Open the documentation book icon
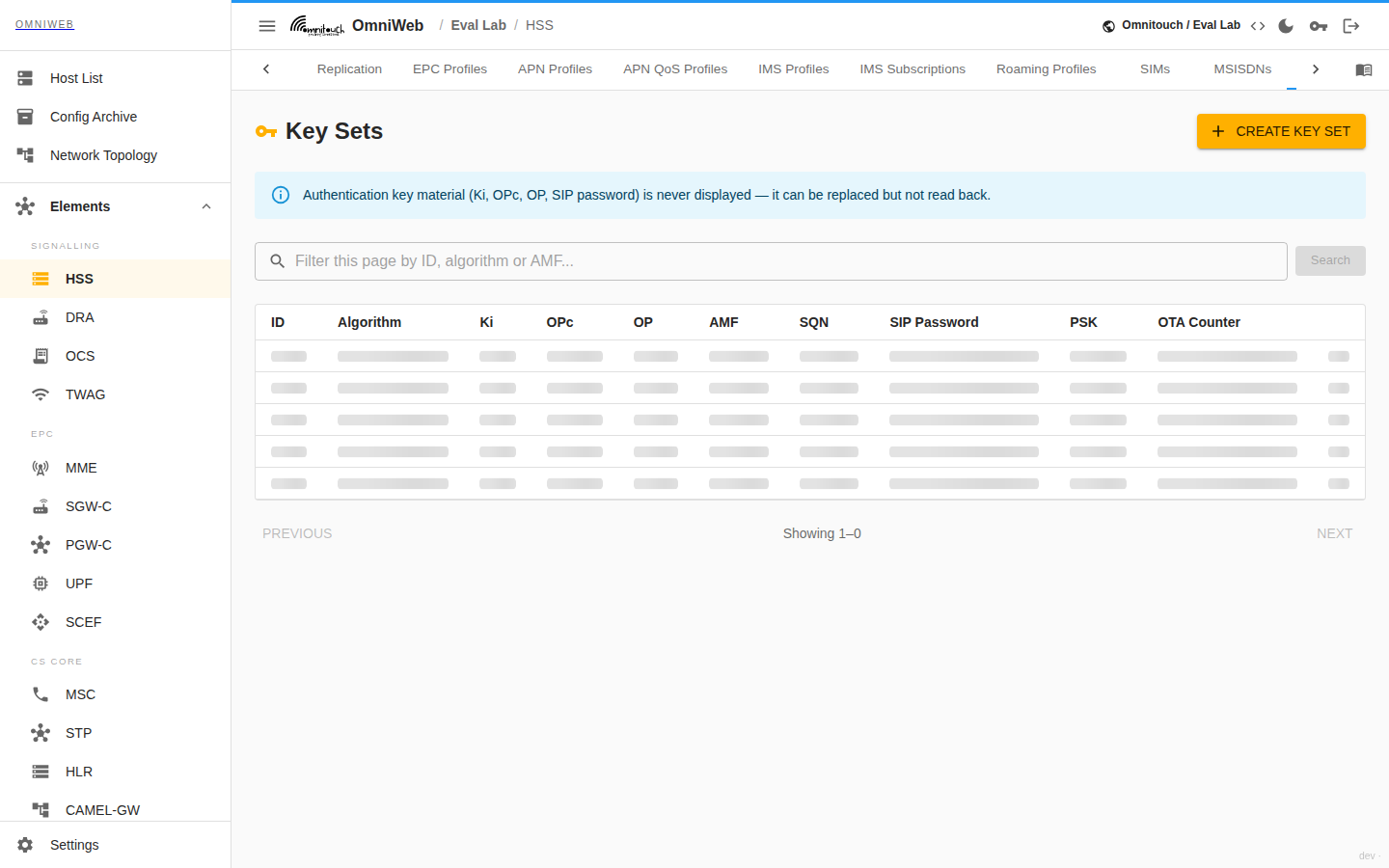1389x868 pixels. tap(1364, 69)
